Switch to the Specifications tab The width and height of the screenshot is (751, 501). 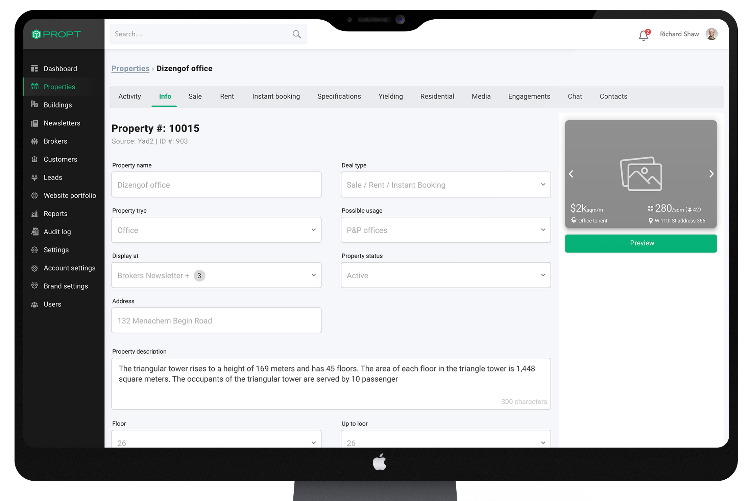point(339,96)
